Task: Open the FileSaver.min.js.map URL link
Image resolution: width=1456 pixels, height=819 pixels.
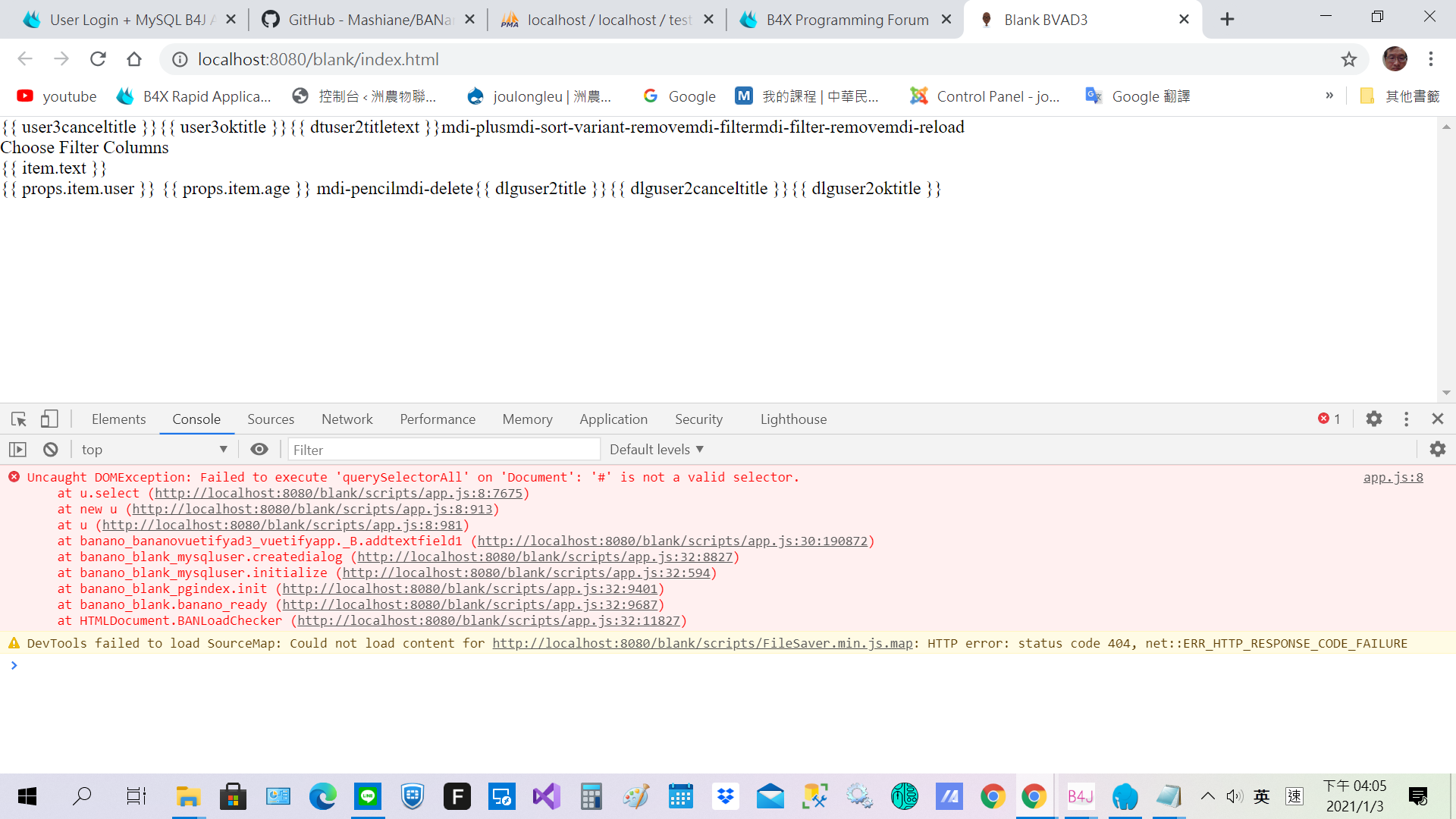Action: pyautogui.click(x=702, y=643)
